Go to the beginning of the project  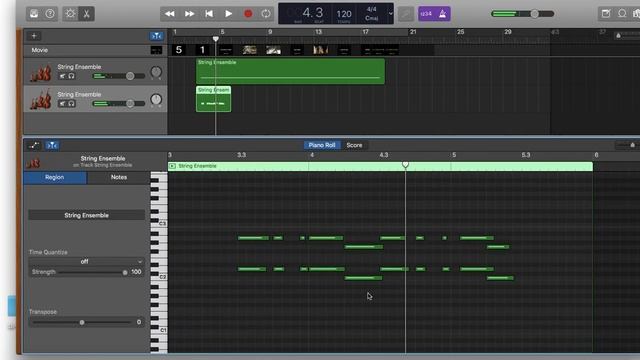point(209,13)
